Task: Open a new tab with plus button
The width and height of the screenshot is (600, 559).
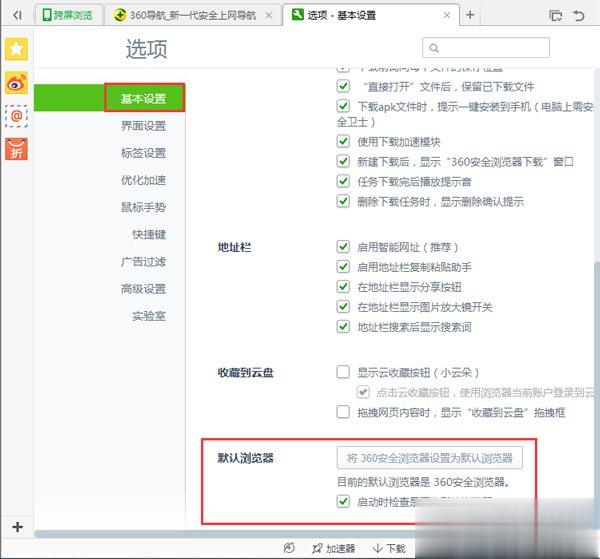Action: [470, 15]
